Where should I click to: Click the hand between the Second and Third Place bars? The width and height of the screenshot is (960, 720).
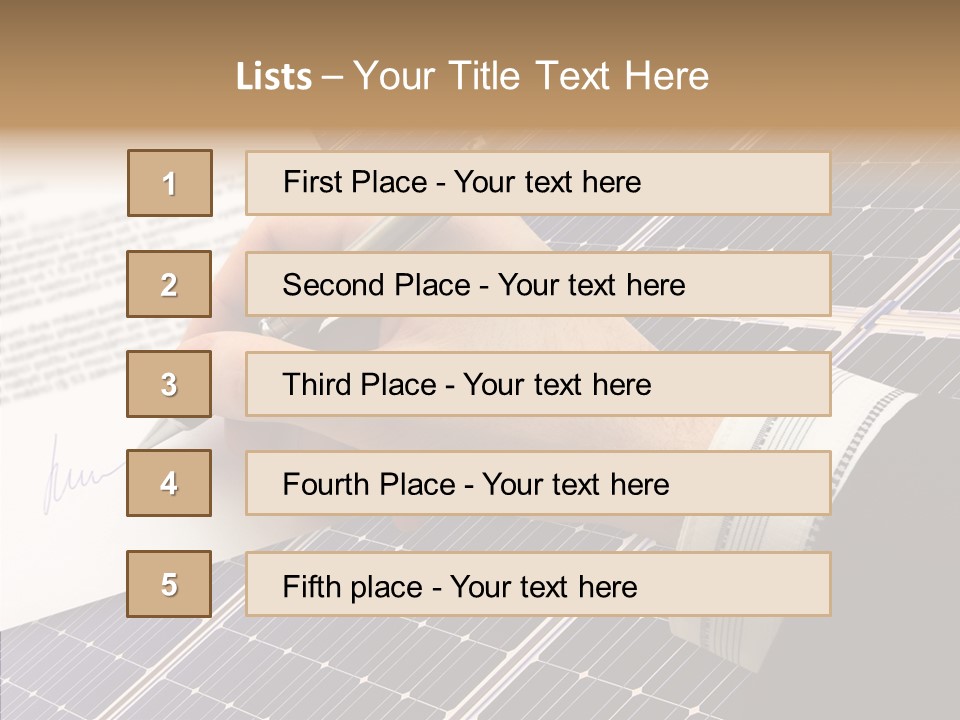click(x=500, y=335)
